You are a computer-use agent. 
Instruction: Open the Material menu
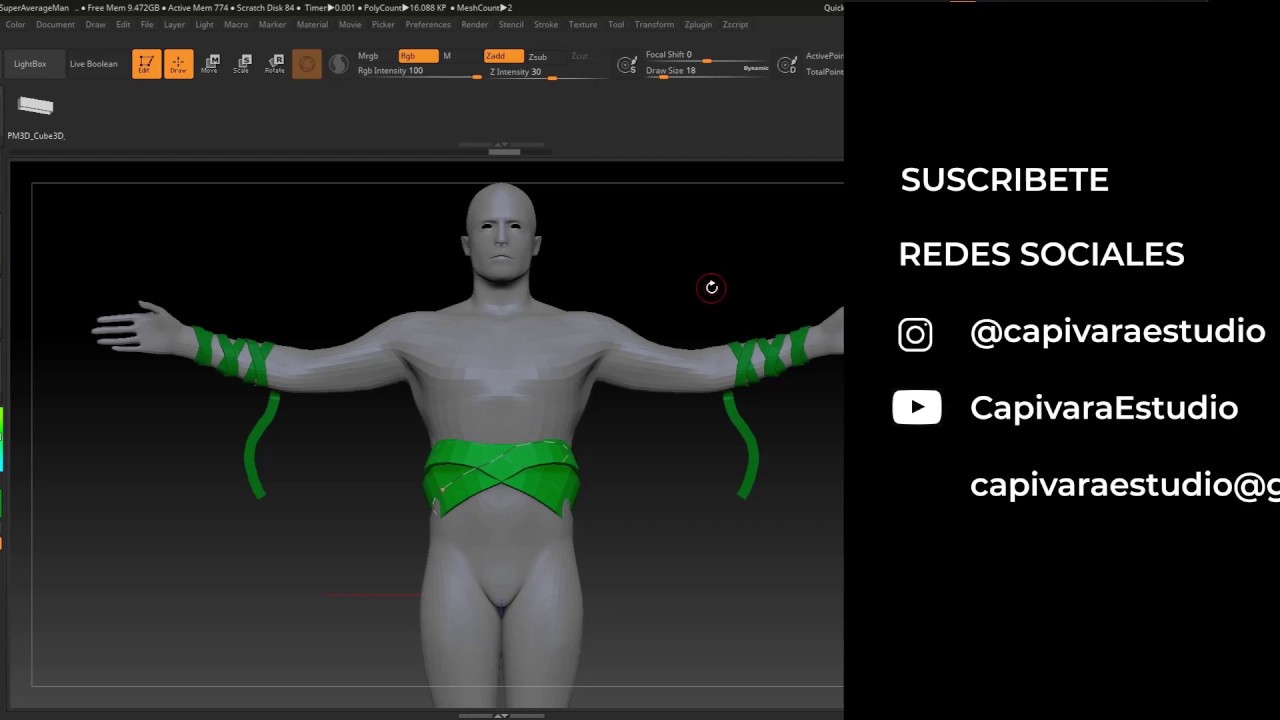pos(312,24)
